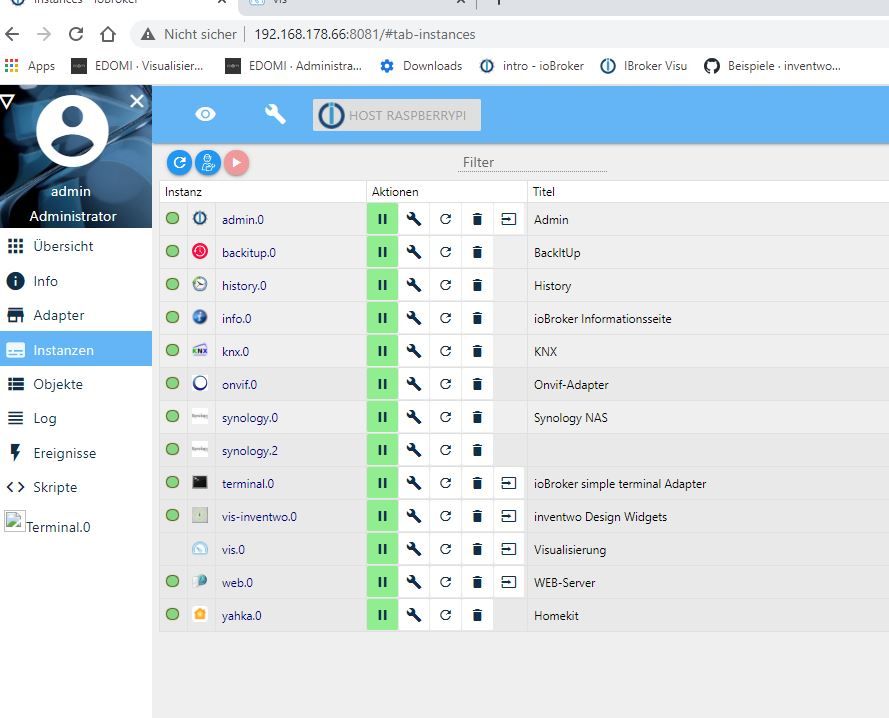889x718 pixels.
Task: Click the HOST RASPBERRYPI button
Action: pos(397,115)
